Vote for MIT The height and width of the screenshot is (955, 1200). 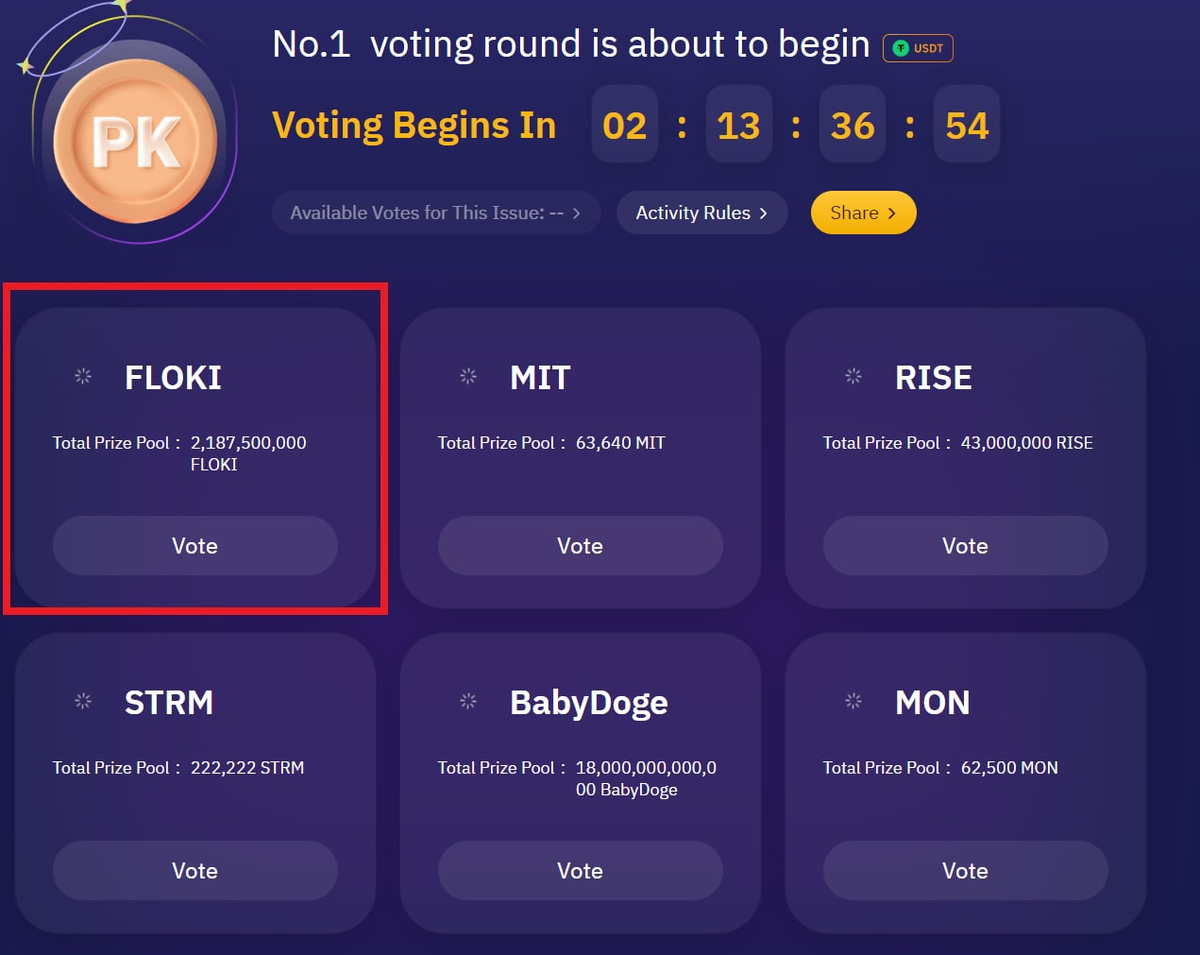[580, 546]
